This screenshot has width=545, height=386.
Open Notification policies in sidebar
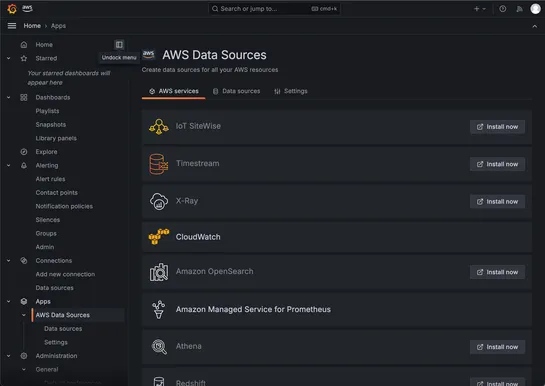pyautogui.click(x=64, y=206)
